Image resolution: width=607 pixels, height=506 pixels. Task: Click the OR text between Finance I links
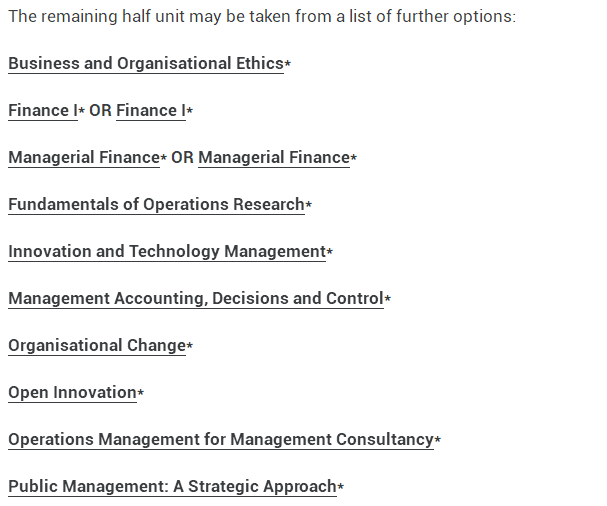[100, 111]
